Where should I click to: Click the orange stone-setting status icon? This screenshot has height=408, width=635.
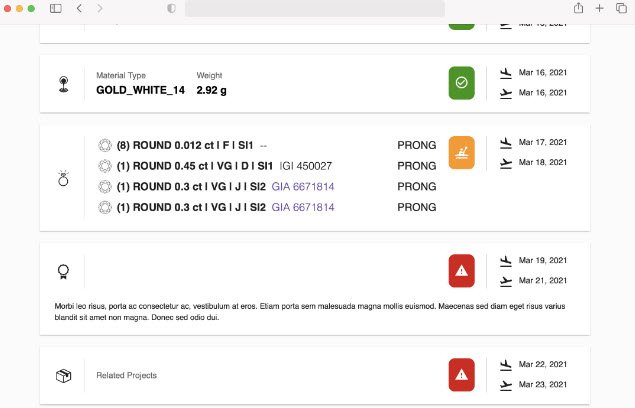[x=461, y=152]
